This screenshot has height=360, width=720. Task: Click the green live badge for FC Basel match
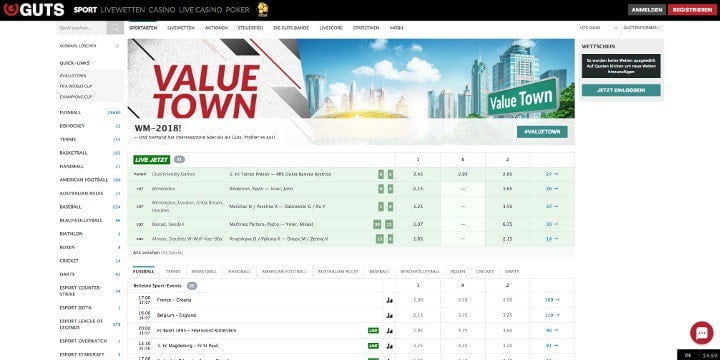coord(373,331)
